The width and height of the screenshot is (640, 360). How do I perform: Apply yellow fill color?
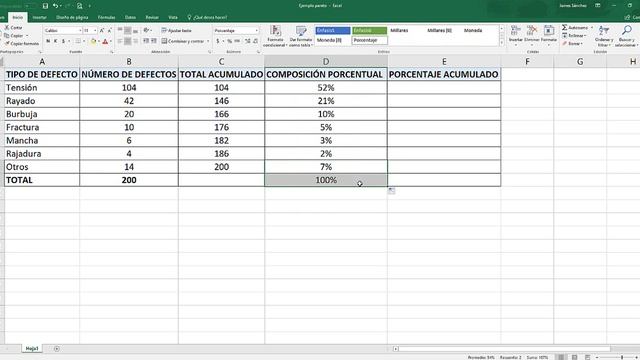tap(93, 41)
